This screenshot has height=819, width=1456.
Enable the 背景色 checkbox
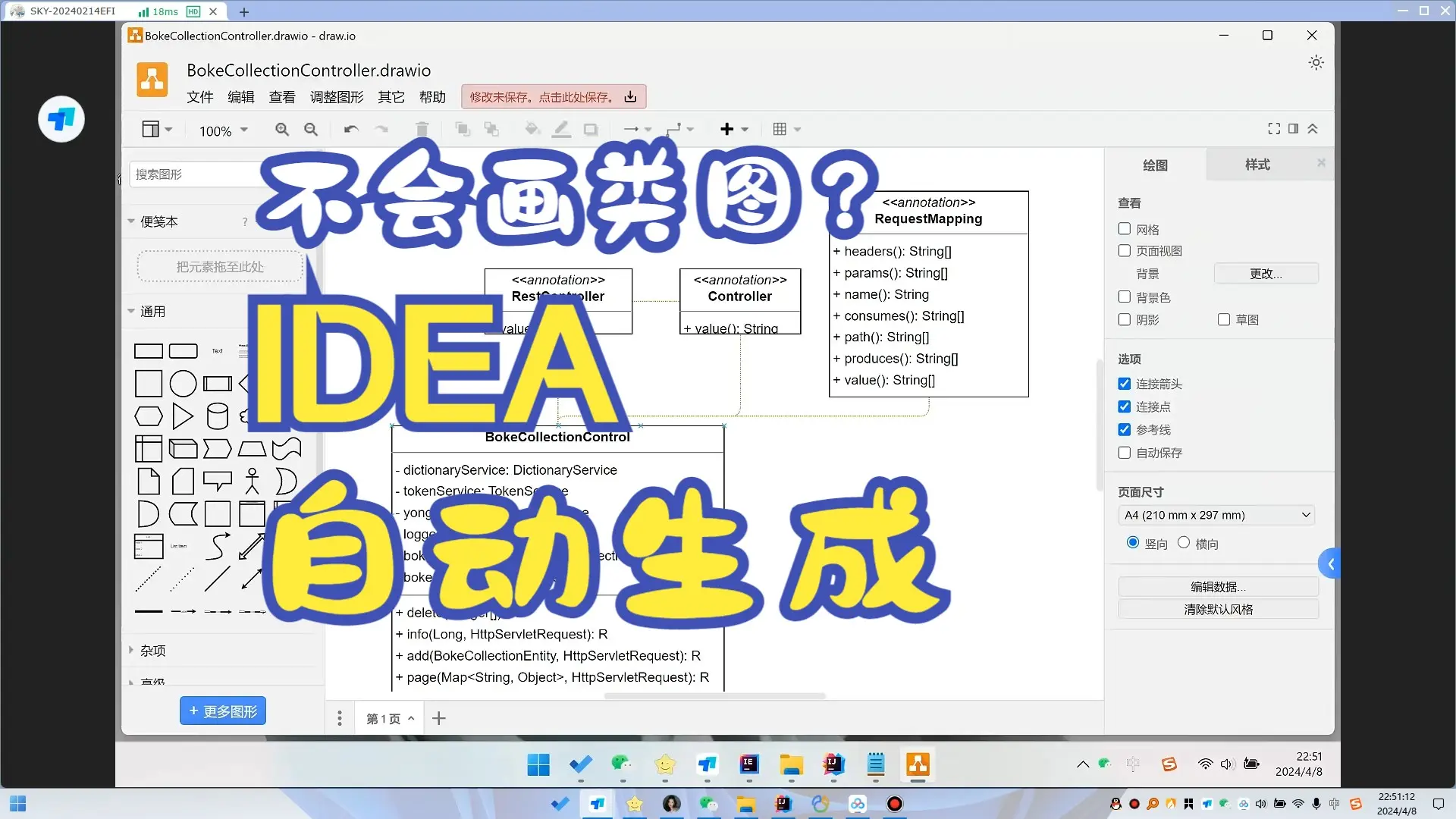(1125, 297)
